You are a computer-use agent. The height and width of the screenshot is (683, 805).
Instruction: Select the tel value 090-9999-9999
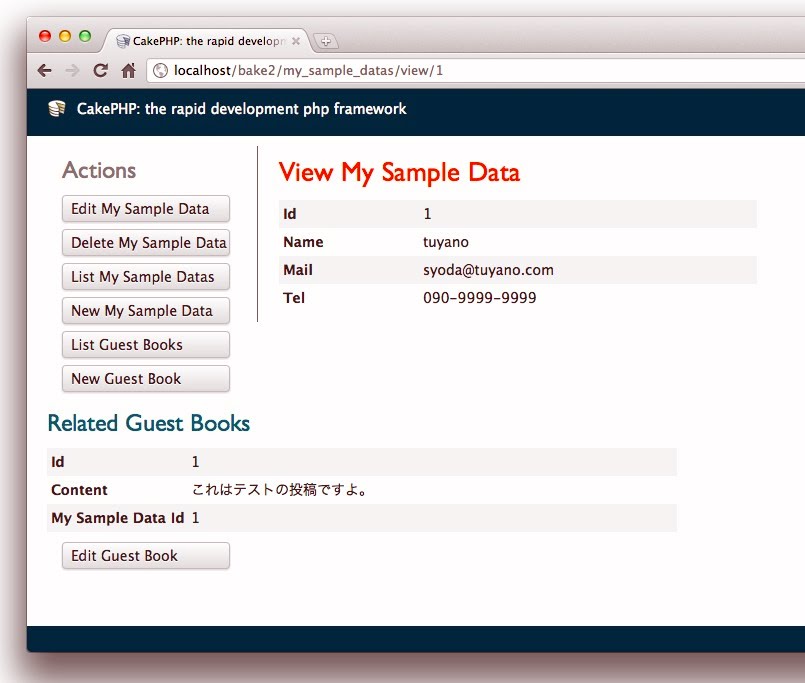[x=480, y=298]
